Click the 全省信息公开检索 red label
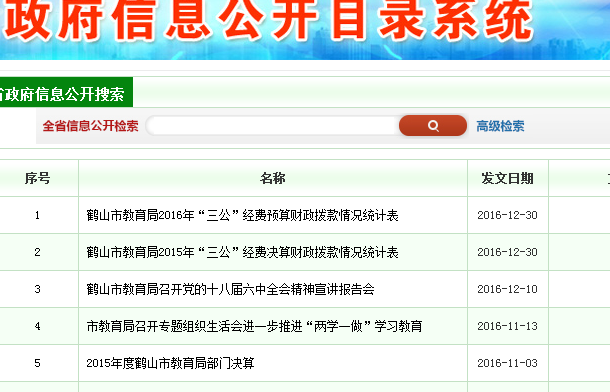This screenshot has height=392, width=610. [x=90, y=126]
